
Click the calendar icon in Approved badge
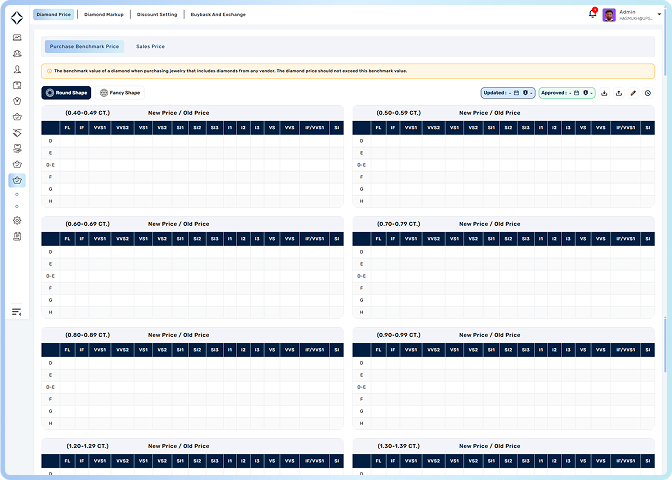[x=576, y=93]
